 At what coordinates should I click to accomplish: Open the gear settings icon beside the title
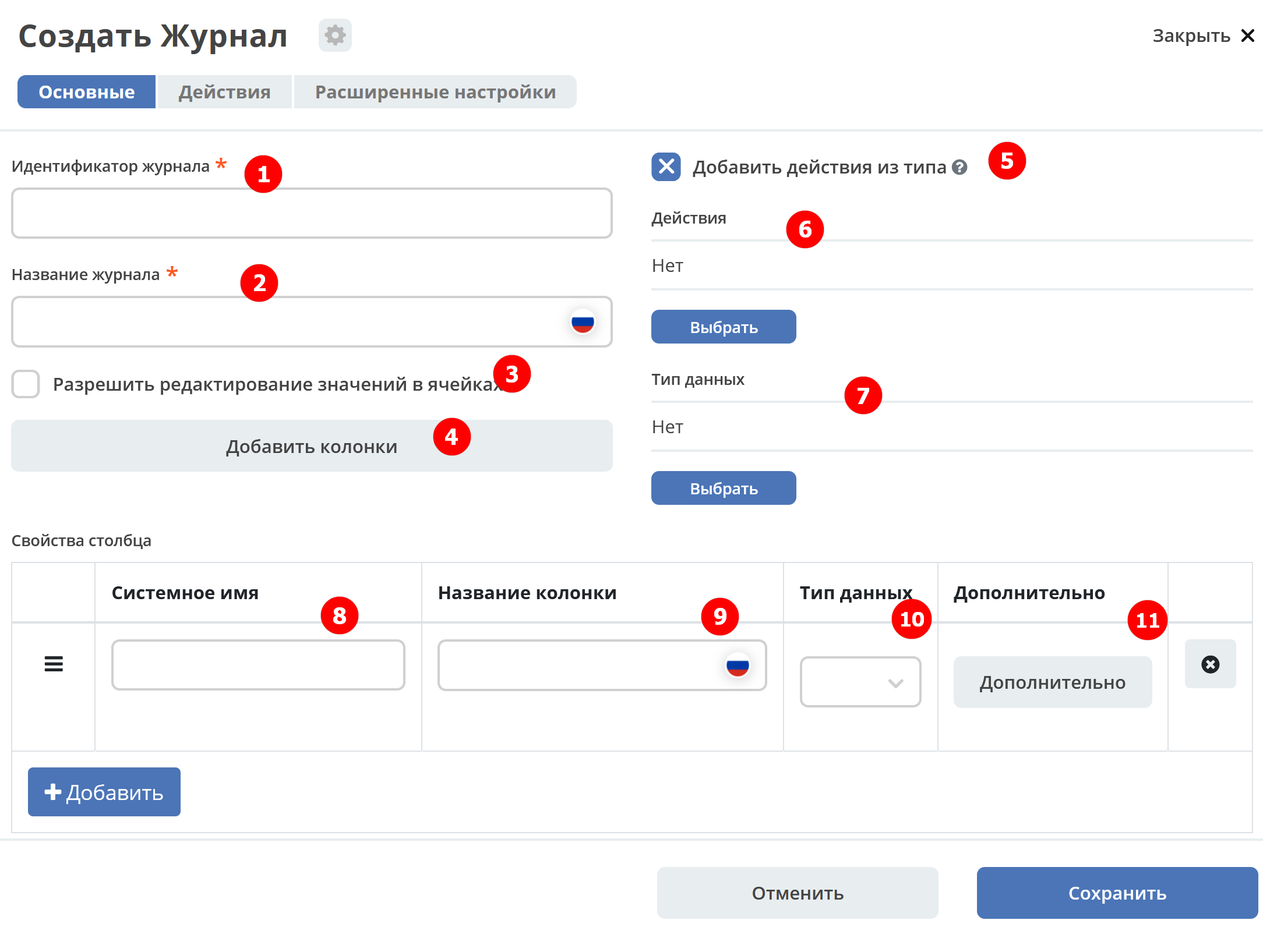(335, 36)
